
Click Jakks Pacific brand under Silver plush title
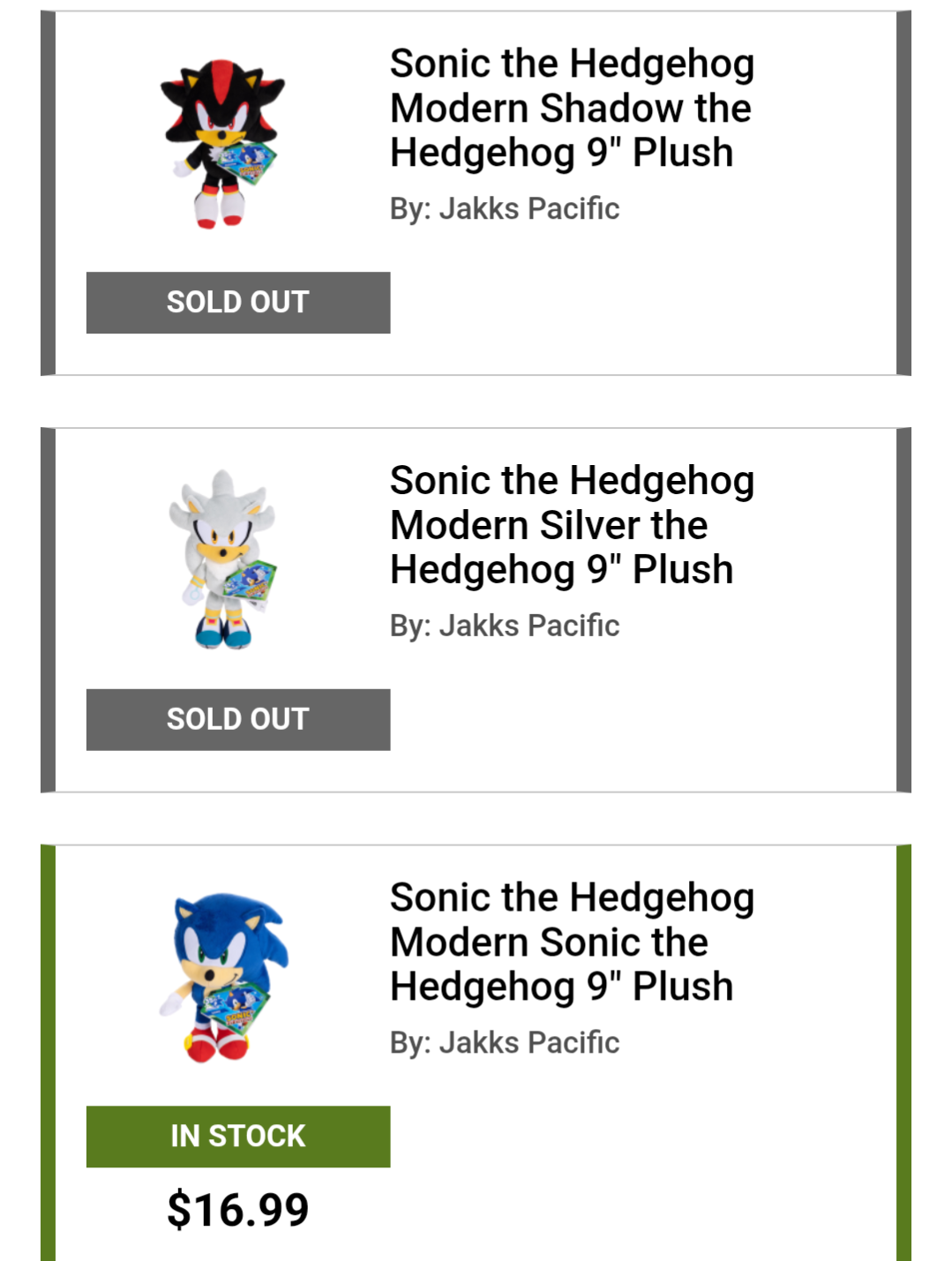tap(528, 626)
